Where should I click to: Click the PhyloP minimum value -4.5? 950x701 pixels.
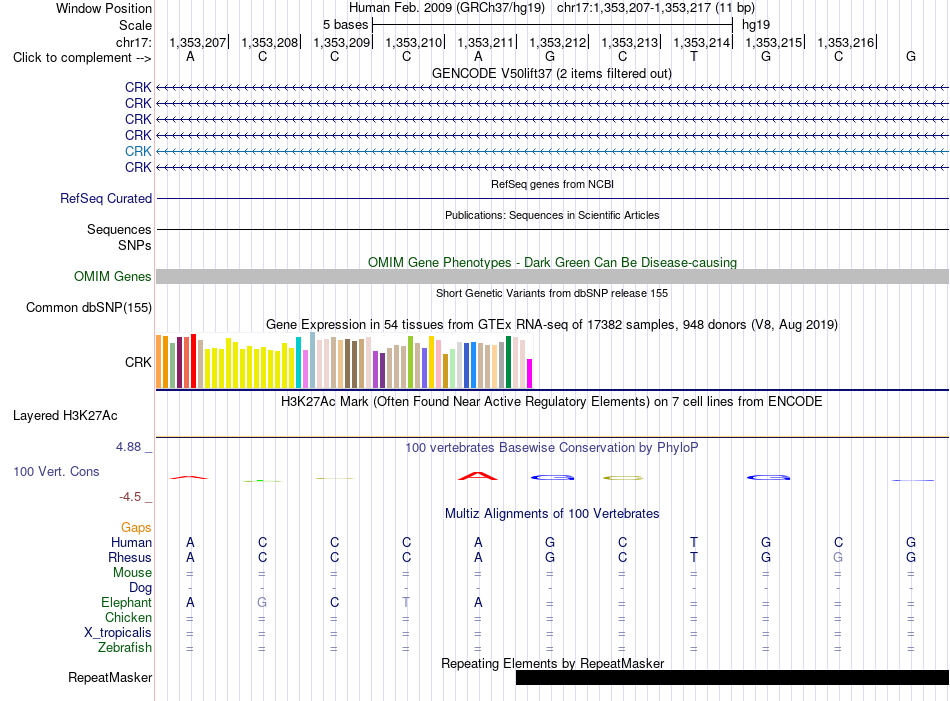pos(130,497)
